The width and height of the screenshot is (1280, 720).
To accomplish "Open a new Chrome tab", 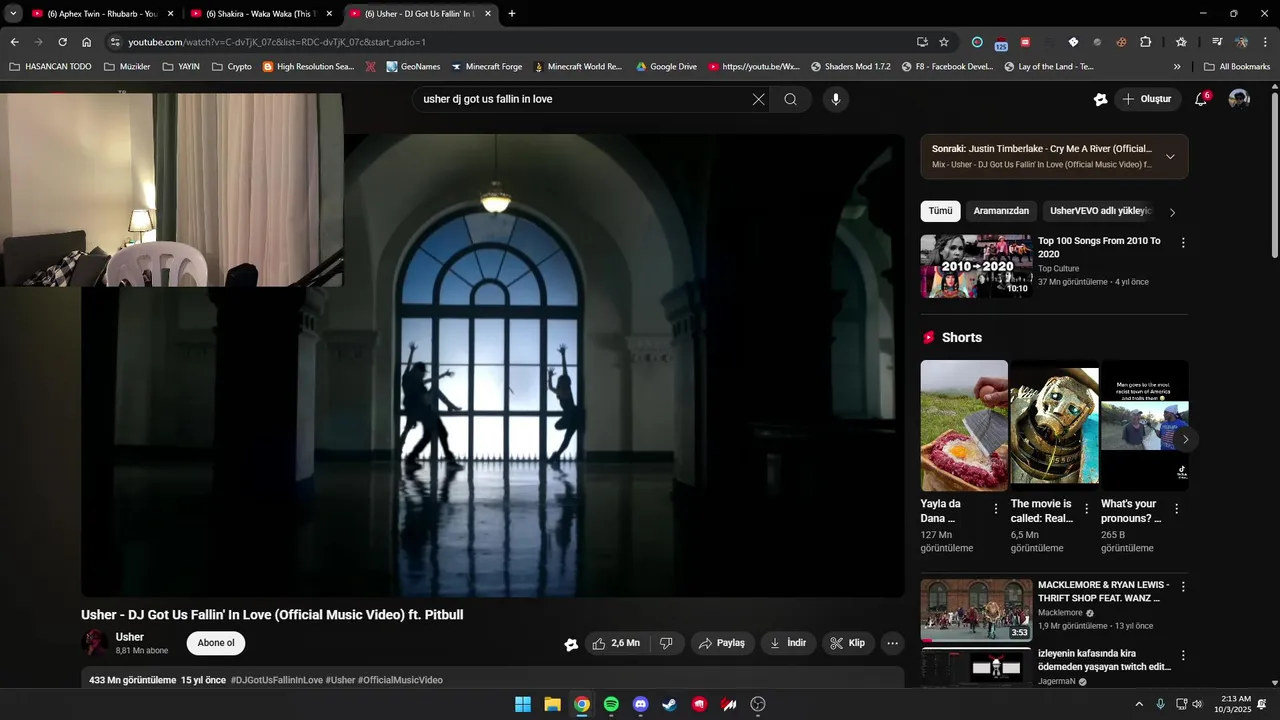I will click(x=512, y=14).
